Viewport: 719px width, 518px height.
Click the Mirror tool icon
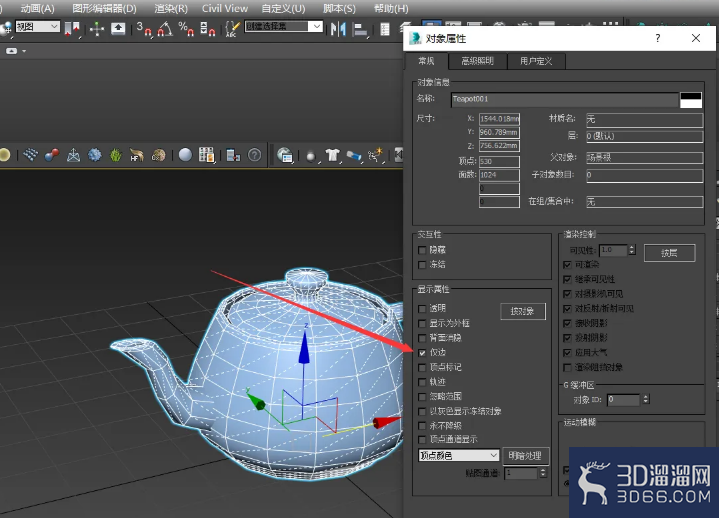338,29
